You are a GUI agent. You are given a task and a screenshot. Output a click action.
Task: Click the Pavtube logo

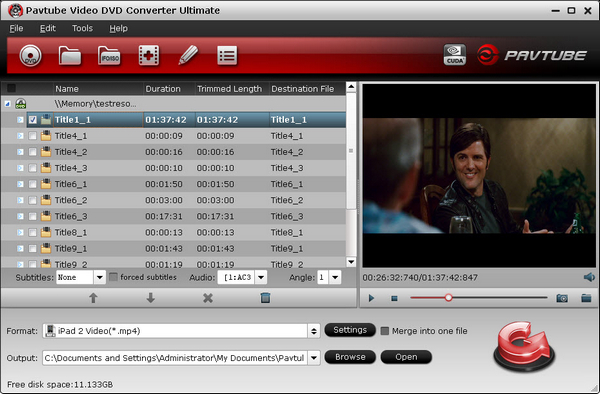[x=532, y=55]
